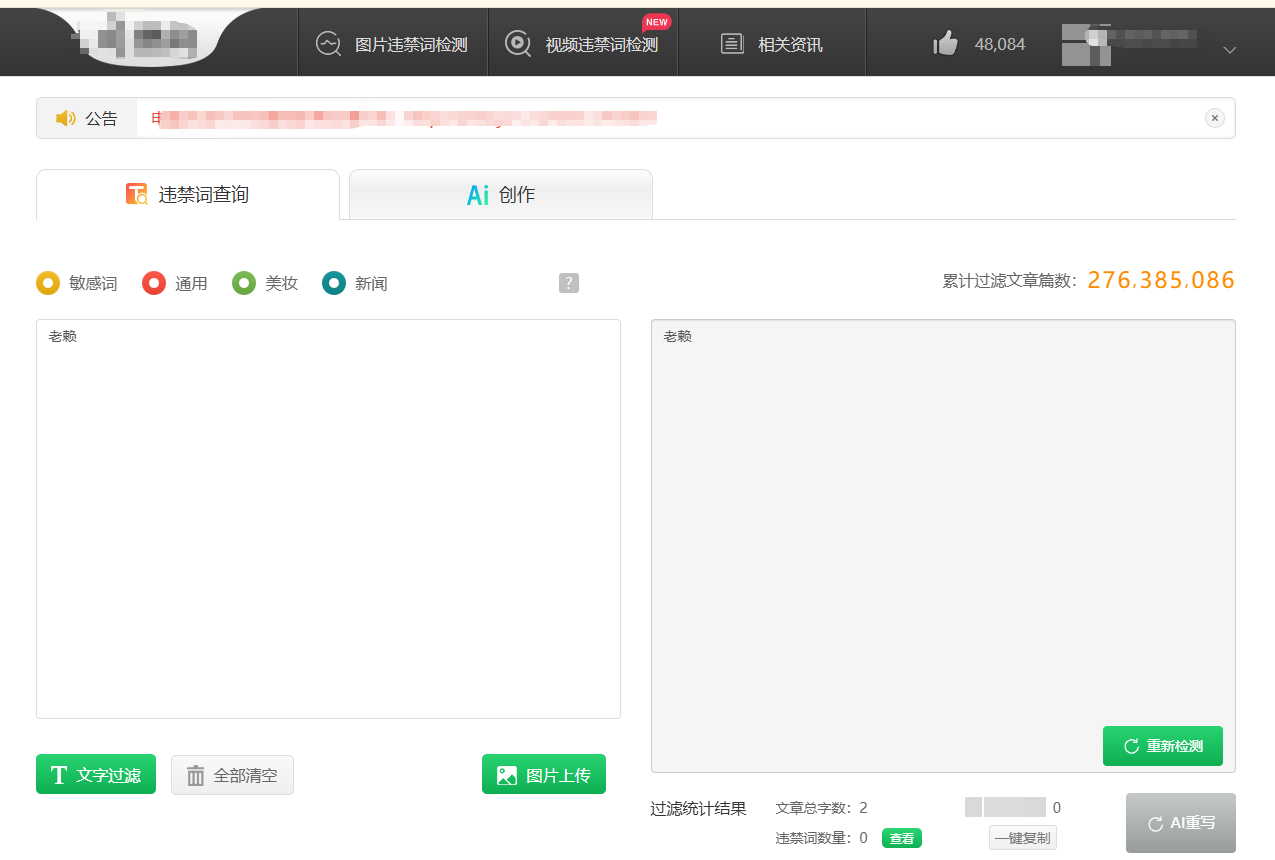Switch to the Ai 创作 tab
This screenshot has width=1275, height=860.
coord(500,194)
